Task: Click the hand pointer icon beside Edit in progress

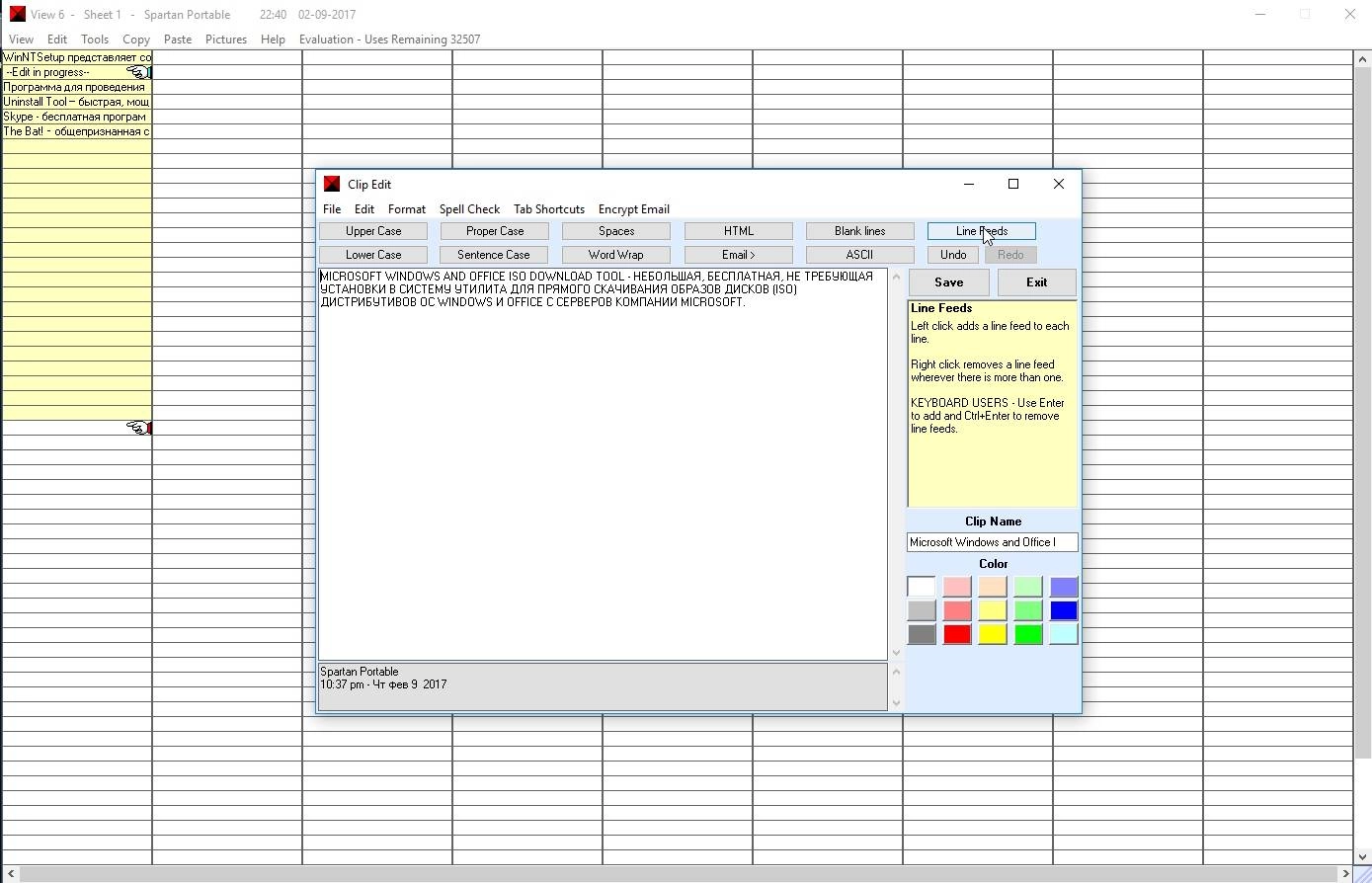Action: click(139, 72)
